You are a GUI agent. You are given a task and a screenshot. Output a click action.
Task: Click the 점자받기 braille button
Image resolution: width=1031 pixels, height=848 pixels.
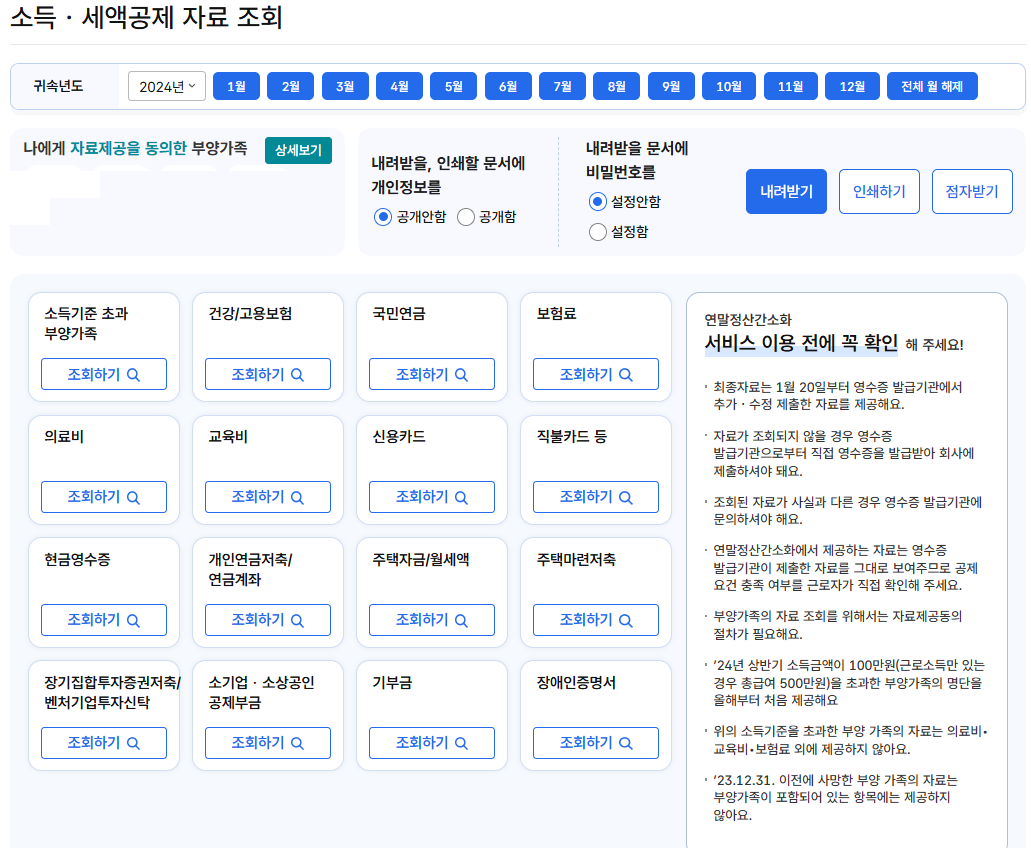click(x=972, y=191)
